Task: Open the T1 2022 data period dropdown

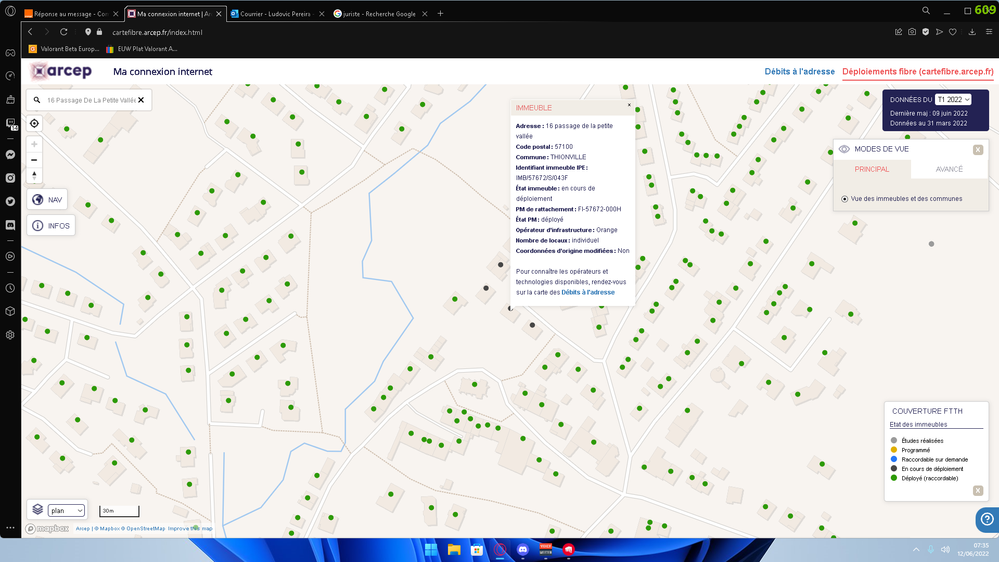Action: tap(953, 99)
